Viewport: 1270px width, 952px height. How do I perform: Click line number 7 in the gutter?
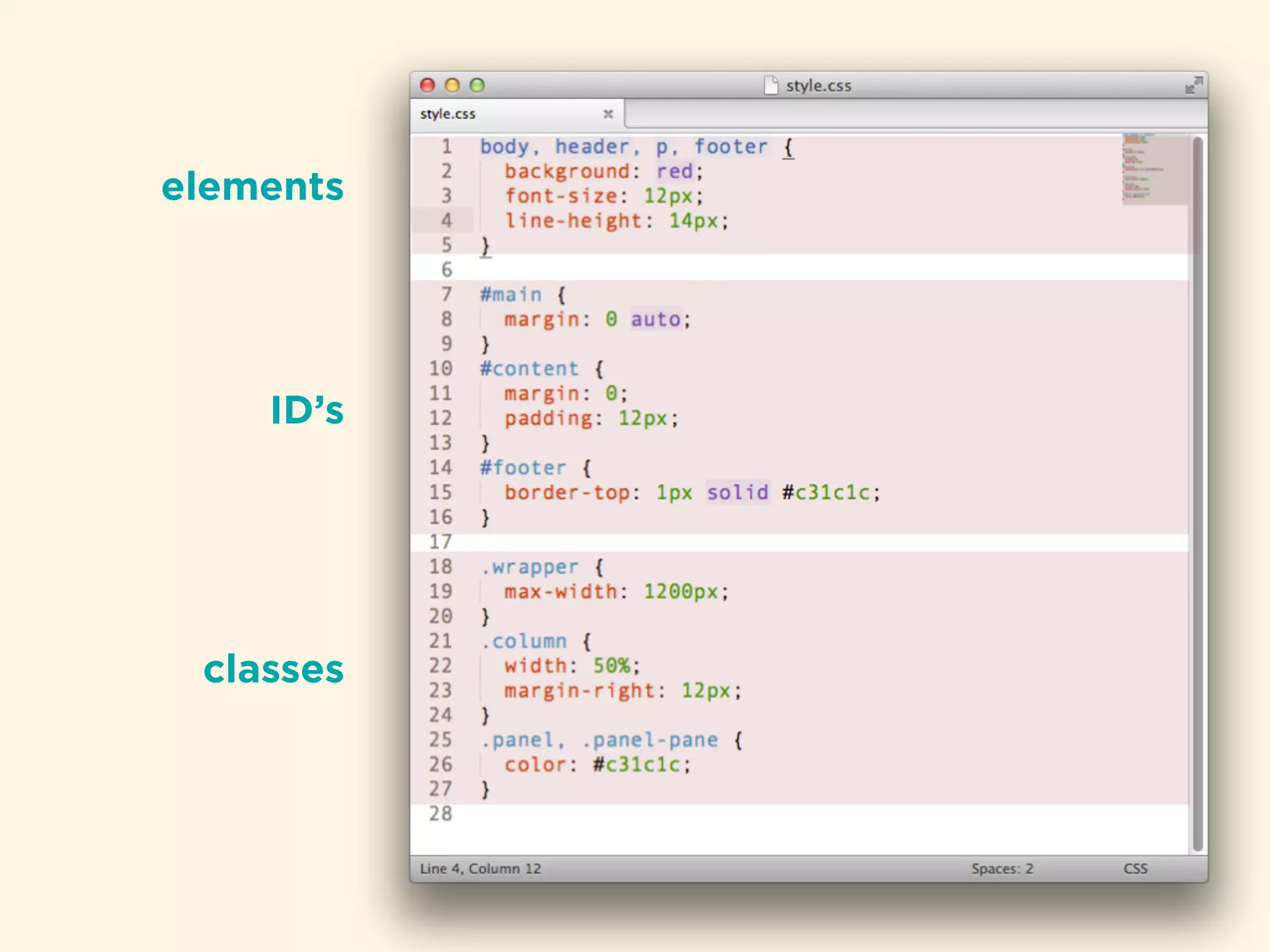point(446,294)
